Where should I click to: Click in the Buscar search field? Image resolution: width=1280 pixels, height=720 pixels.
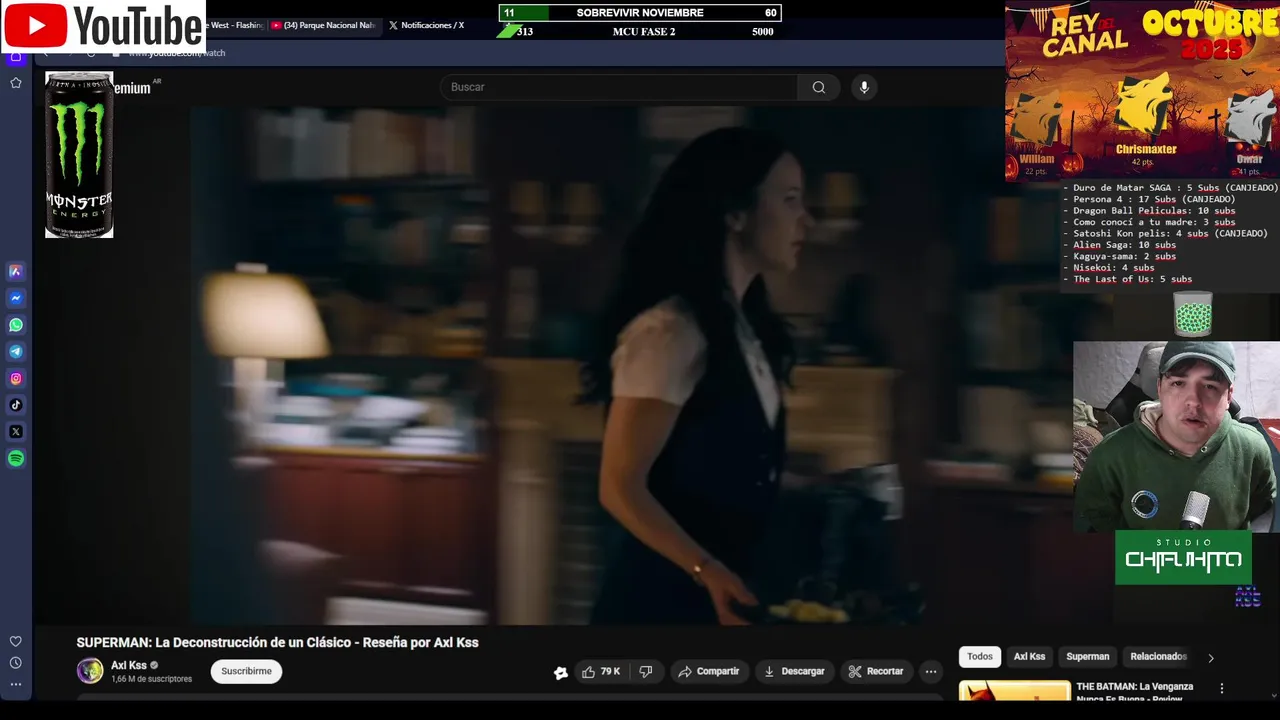point(620,87)
